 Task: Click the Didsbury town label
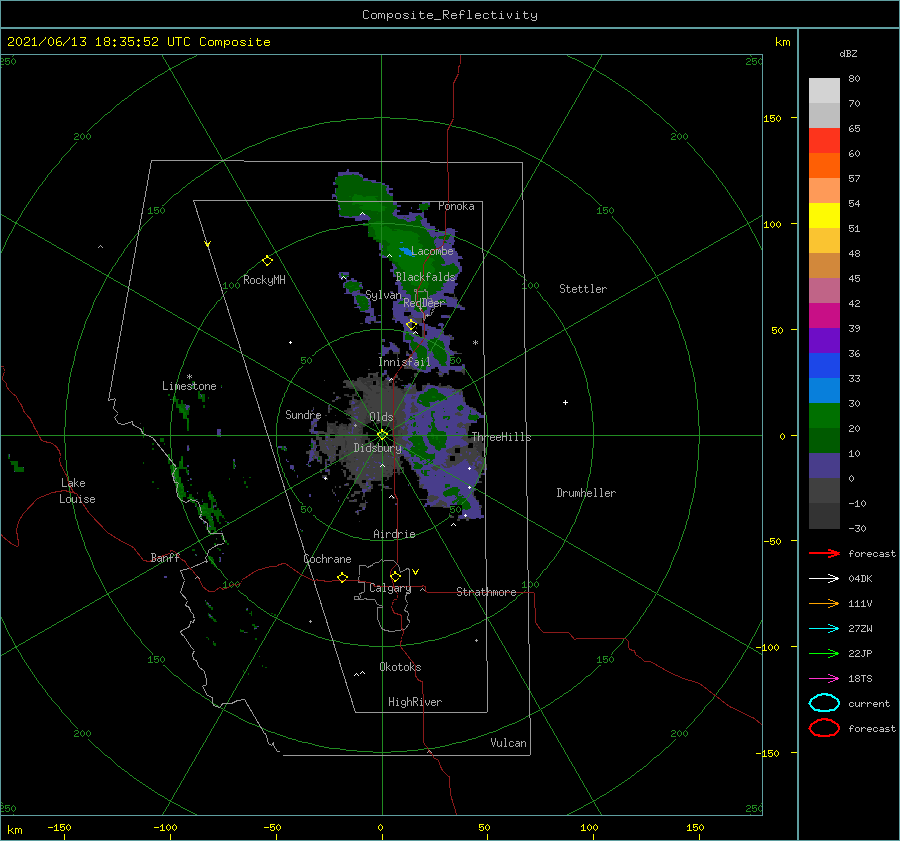coord(377,448)
